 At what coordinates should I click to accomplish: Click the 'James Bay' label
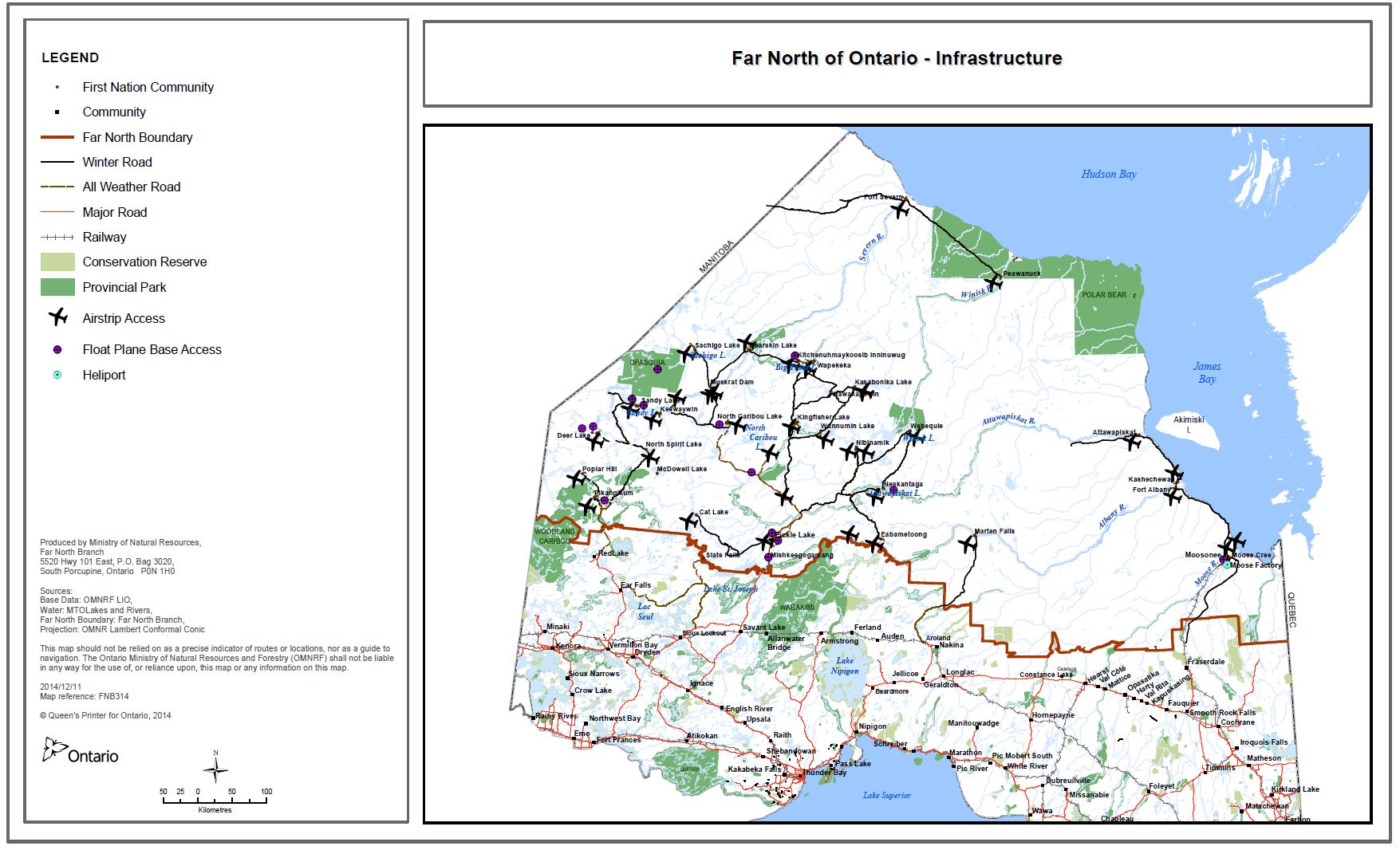[x=1207, y=372]
